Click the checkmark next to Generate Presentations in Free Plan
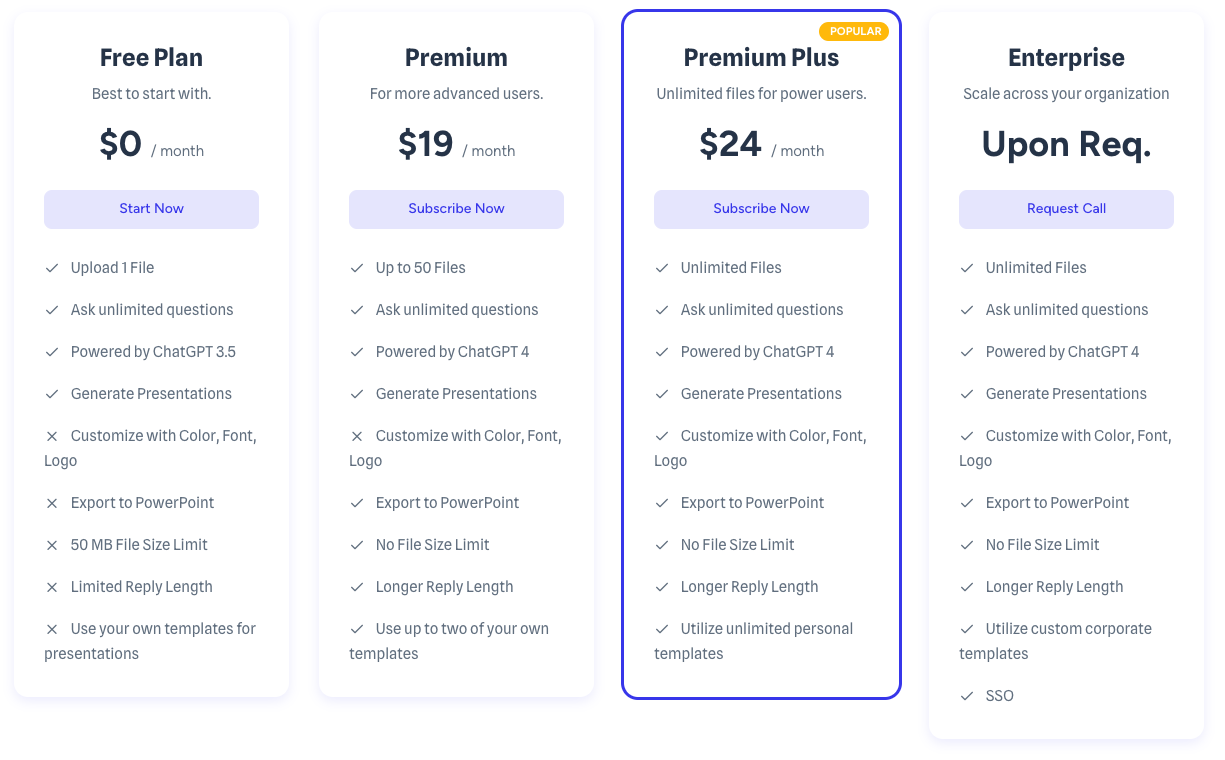Viewport: 1225px width, 760px height. tap(52, 394)
